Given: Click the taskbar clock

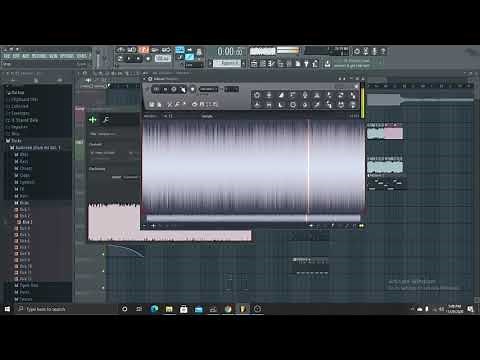Looking at the screenshot, I should tap(455, 309).
